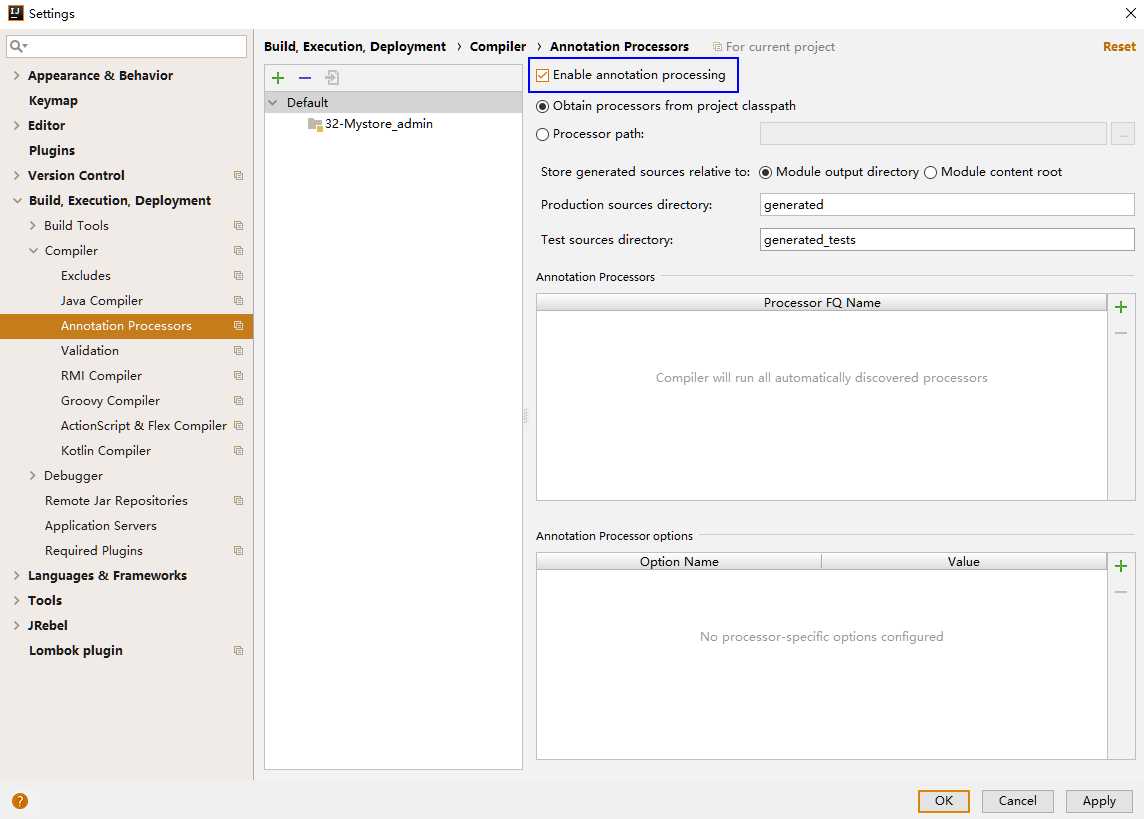Screen dimensions: 1144x819
Task: Focus the settings search field
Action: pyautogui.click(x=126, y=46)
